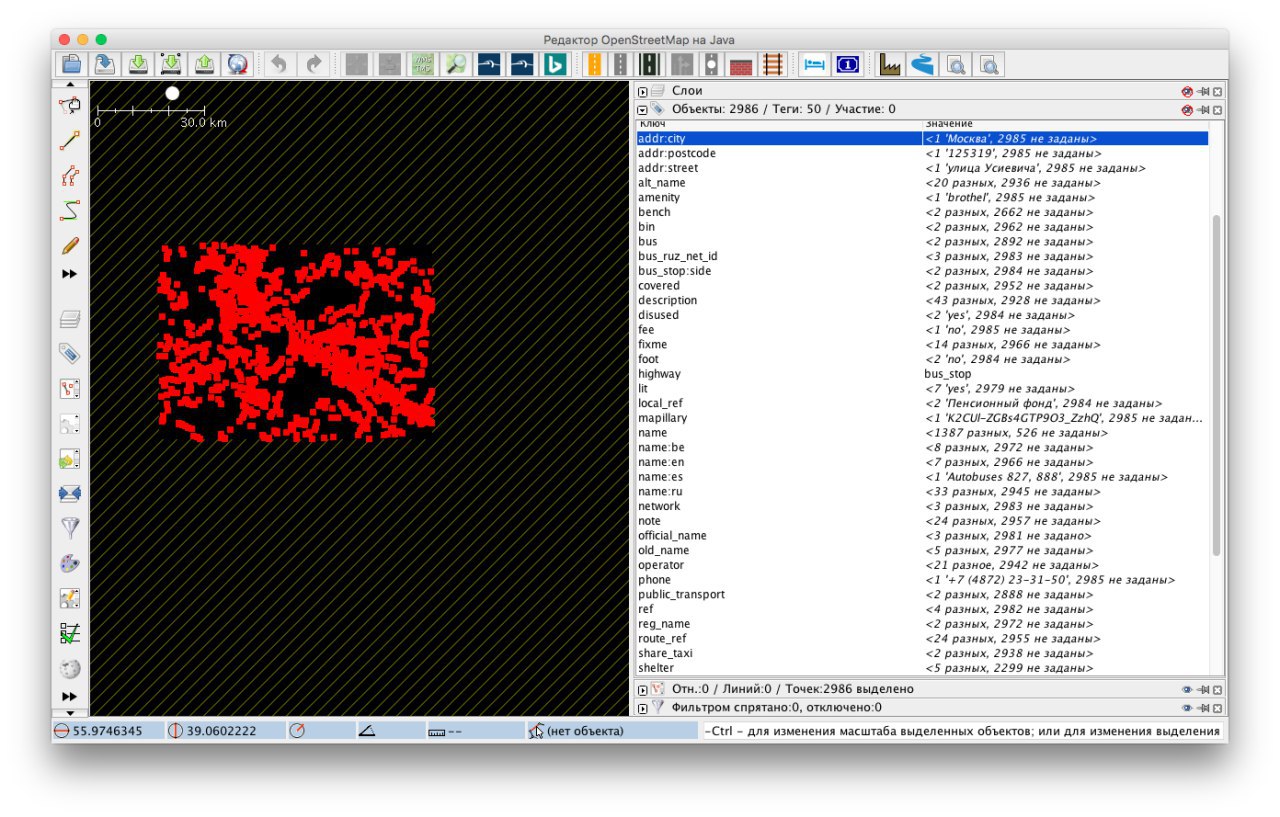
Task: Activate the Select objects tool
Action: pos(70,106)
